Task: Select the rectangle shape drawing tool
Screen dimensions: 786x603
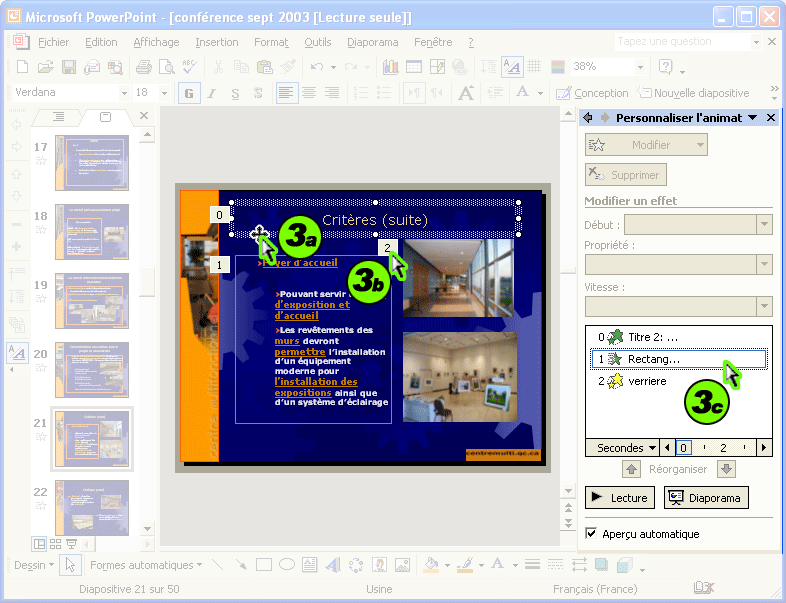Action: pos(263,565)
